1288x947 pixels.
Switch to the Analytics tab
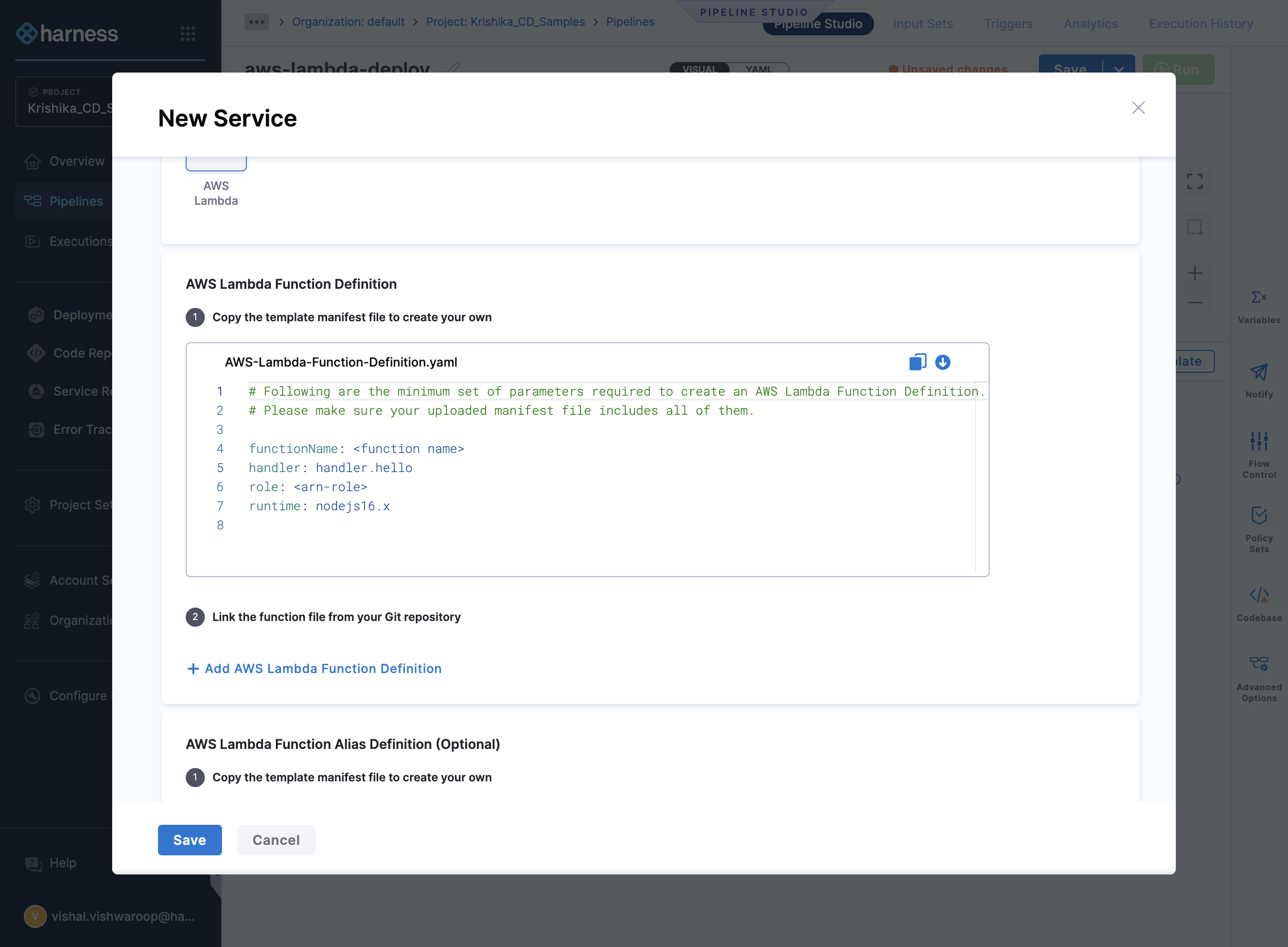tap(1090, 23)
